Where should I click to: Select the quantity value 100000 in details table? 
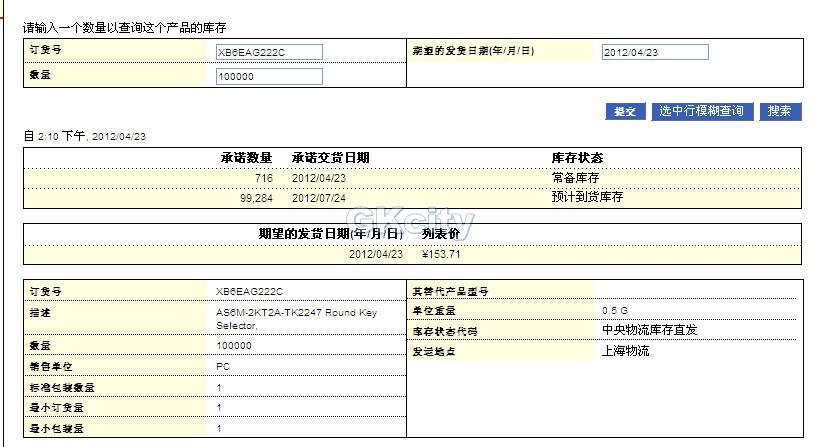(x=234, y=345)
